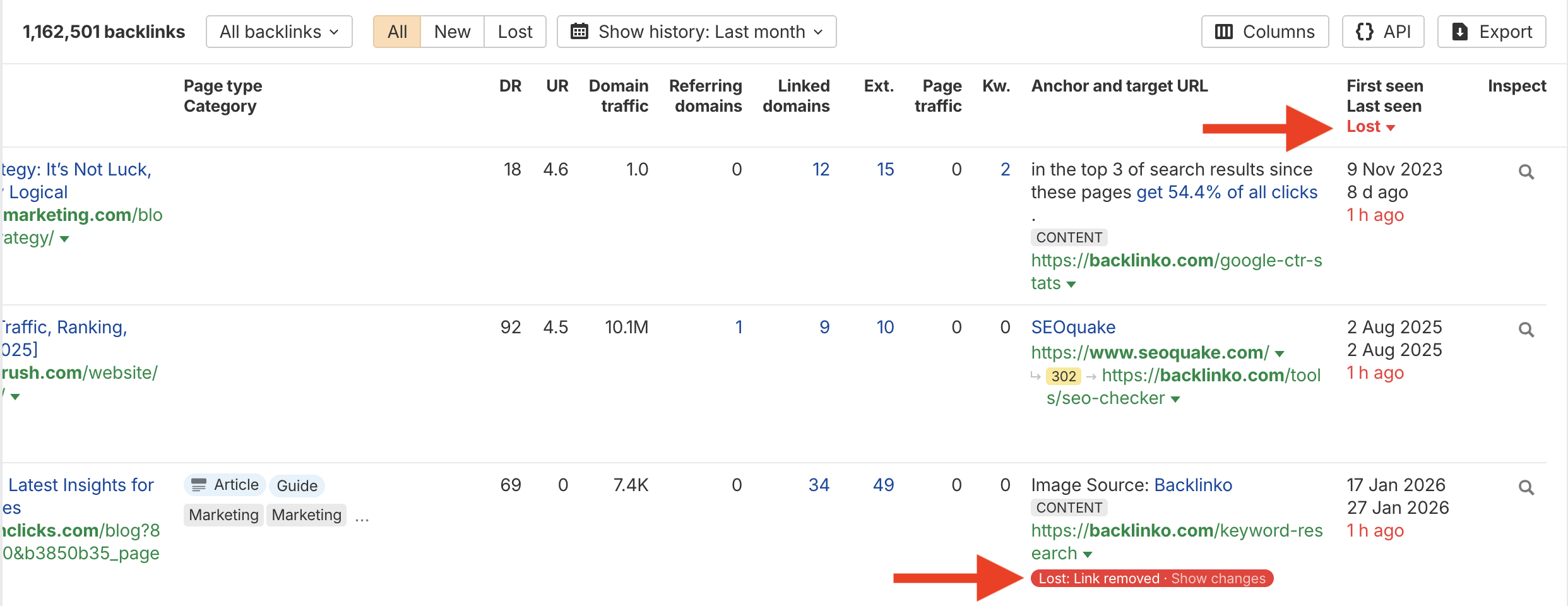The width and height of the screenshot is (1568, 606).
Task: Click Show changes on lost link badge
Action: pos(1218,578)
